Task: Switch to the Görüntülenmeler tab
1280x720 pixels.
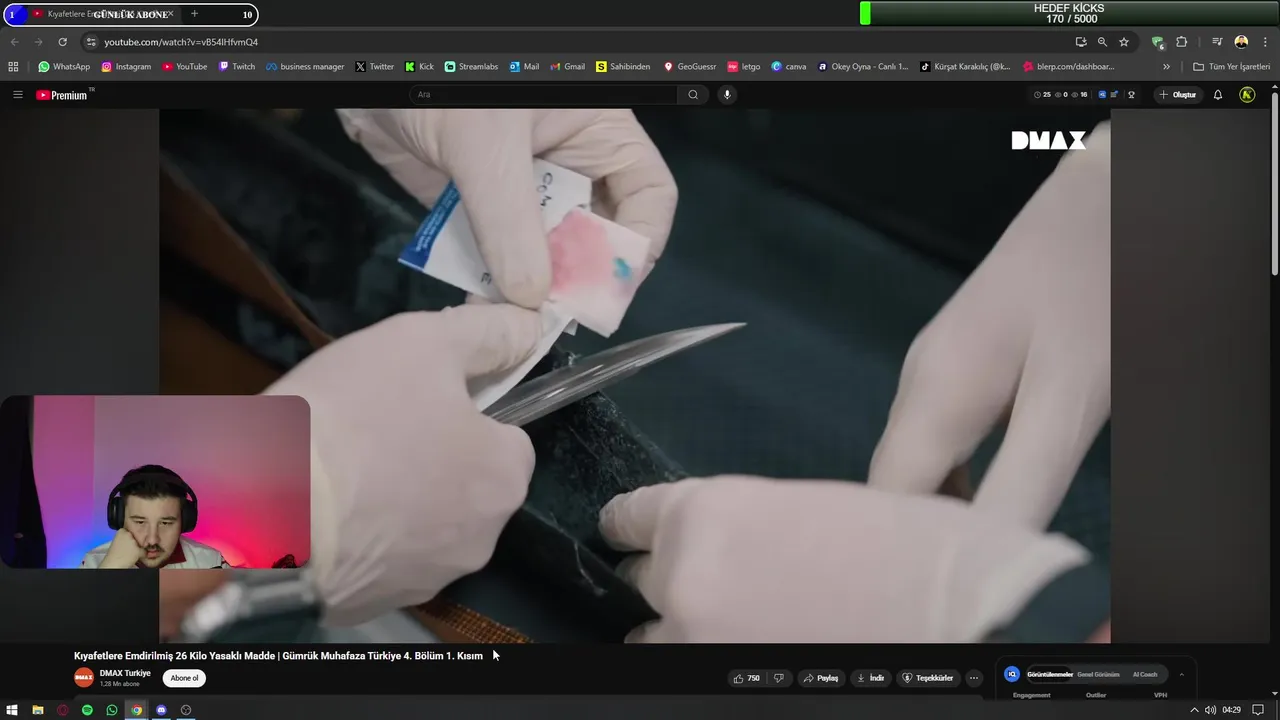Action: point(1049,675)
